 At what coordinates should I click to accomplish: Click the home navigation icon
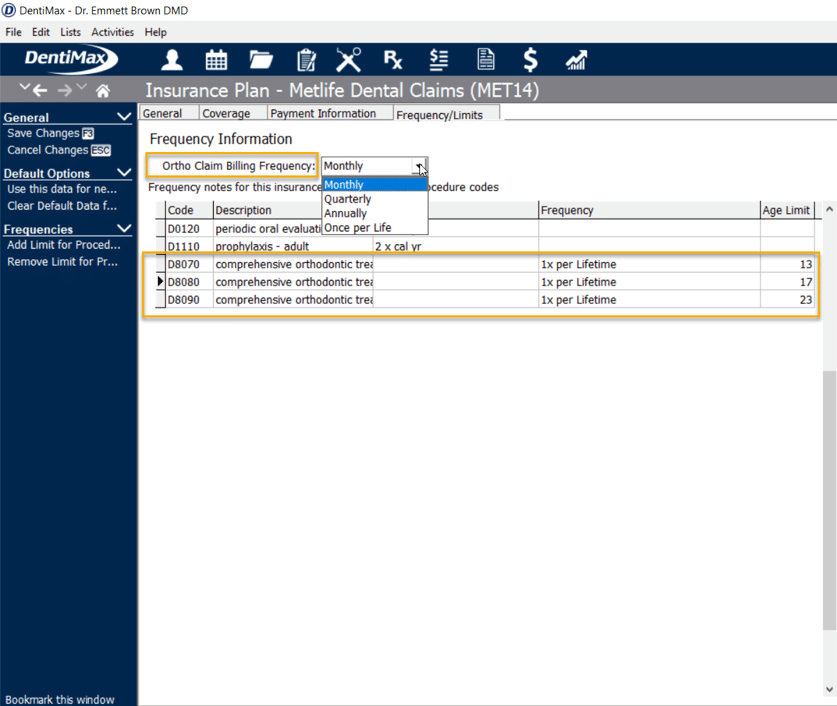click(103, 89)
